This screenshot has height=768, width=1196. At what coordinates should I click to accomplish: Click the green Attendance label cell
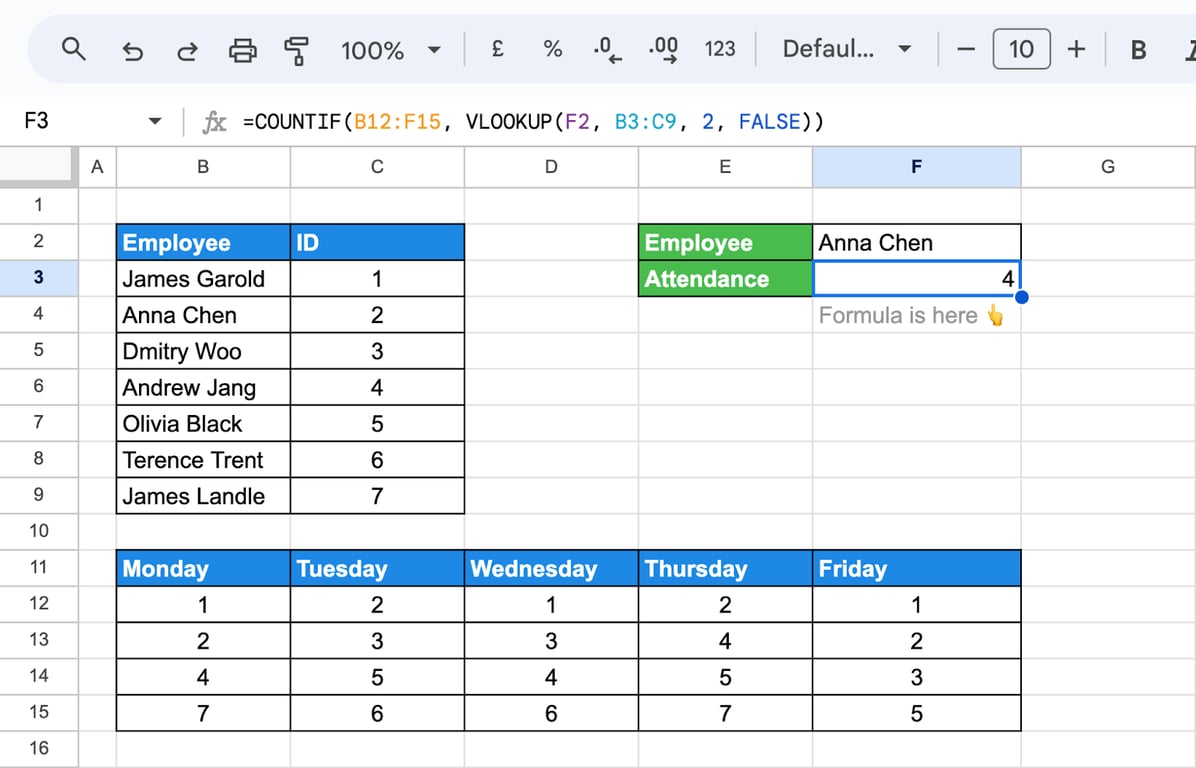tap(725, 278)
